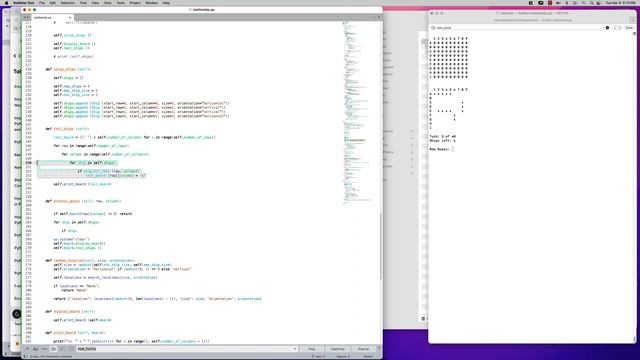This screenshot has width=640, height=360.
Task: Click the tab navigation arrows left of battleship.py tab
Action: point(27,18)
